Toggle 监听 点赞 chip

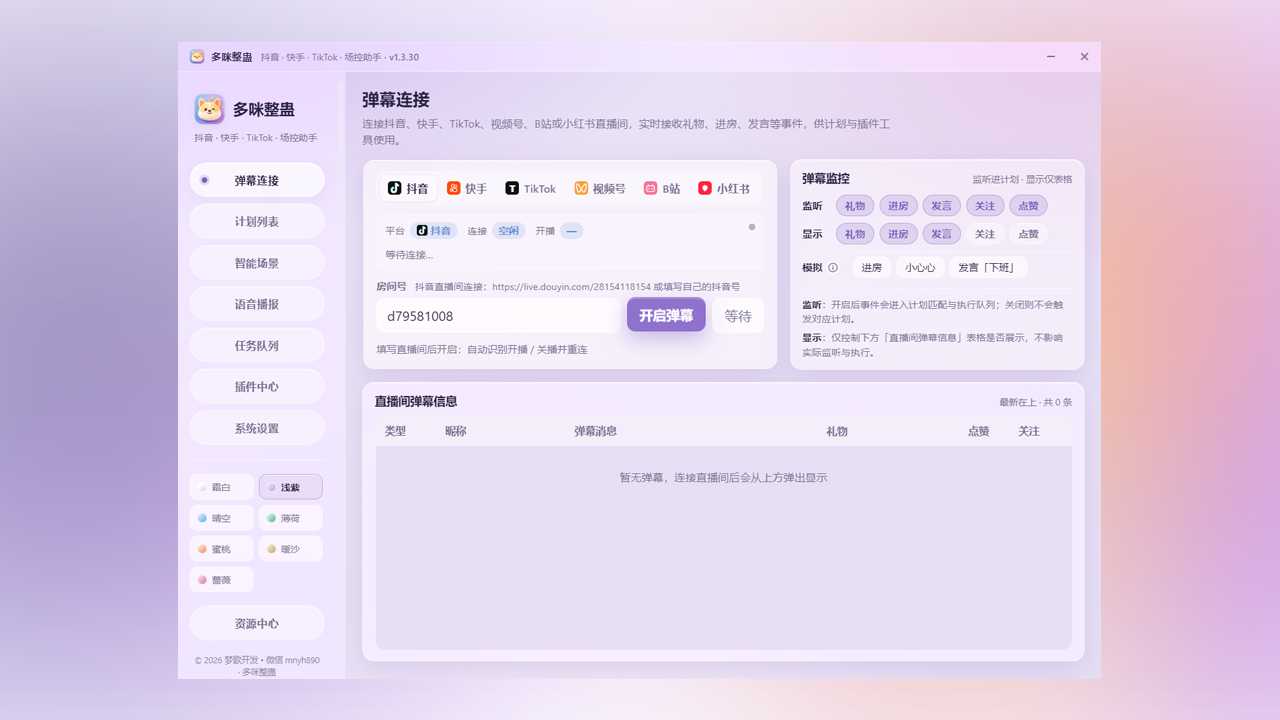tap(1028, 205)
